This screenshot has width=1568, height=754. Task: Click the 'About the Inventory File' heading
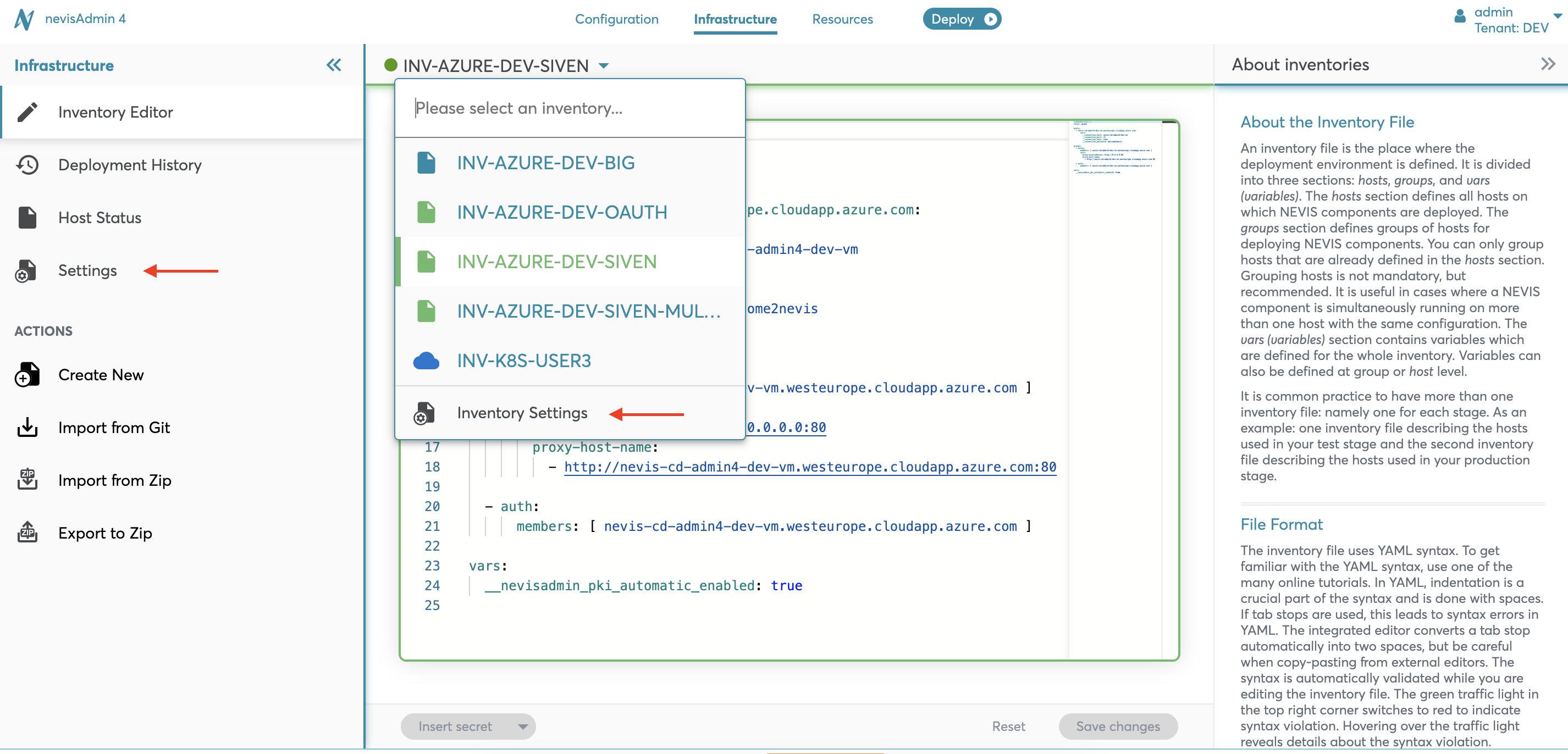[1327, 123]
